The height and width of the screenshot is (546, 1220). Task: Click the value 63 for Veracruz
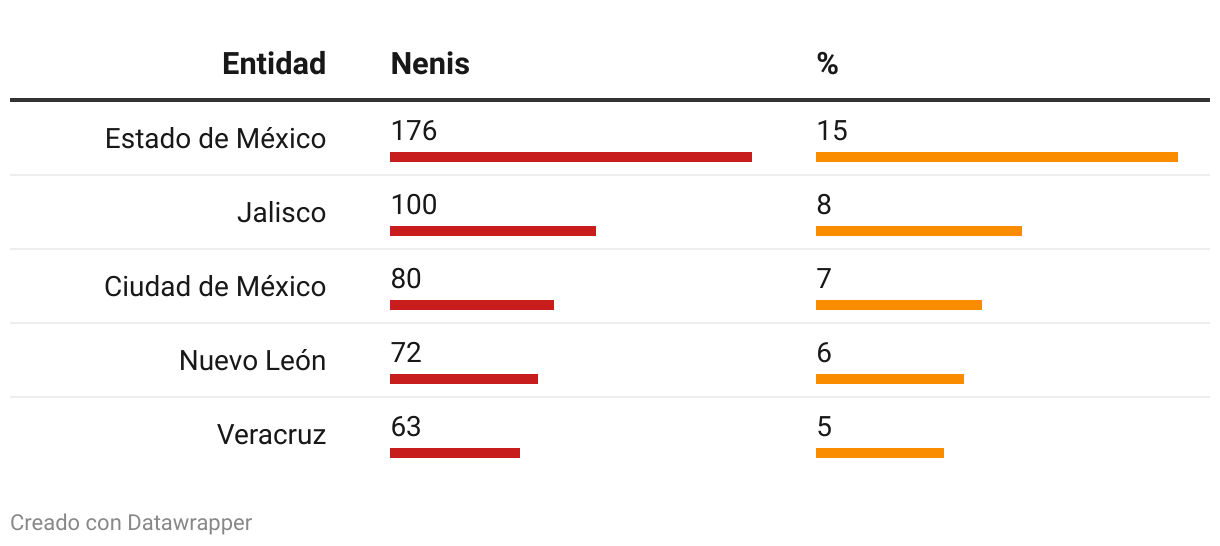click(406, 427)
